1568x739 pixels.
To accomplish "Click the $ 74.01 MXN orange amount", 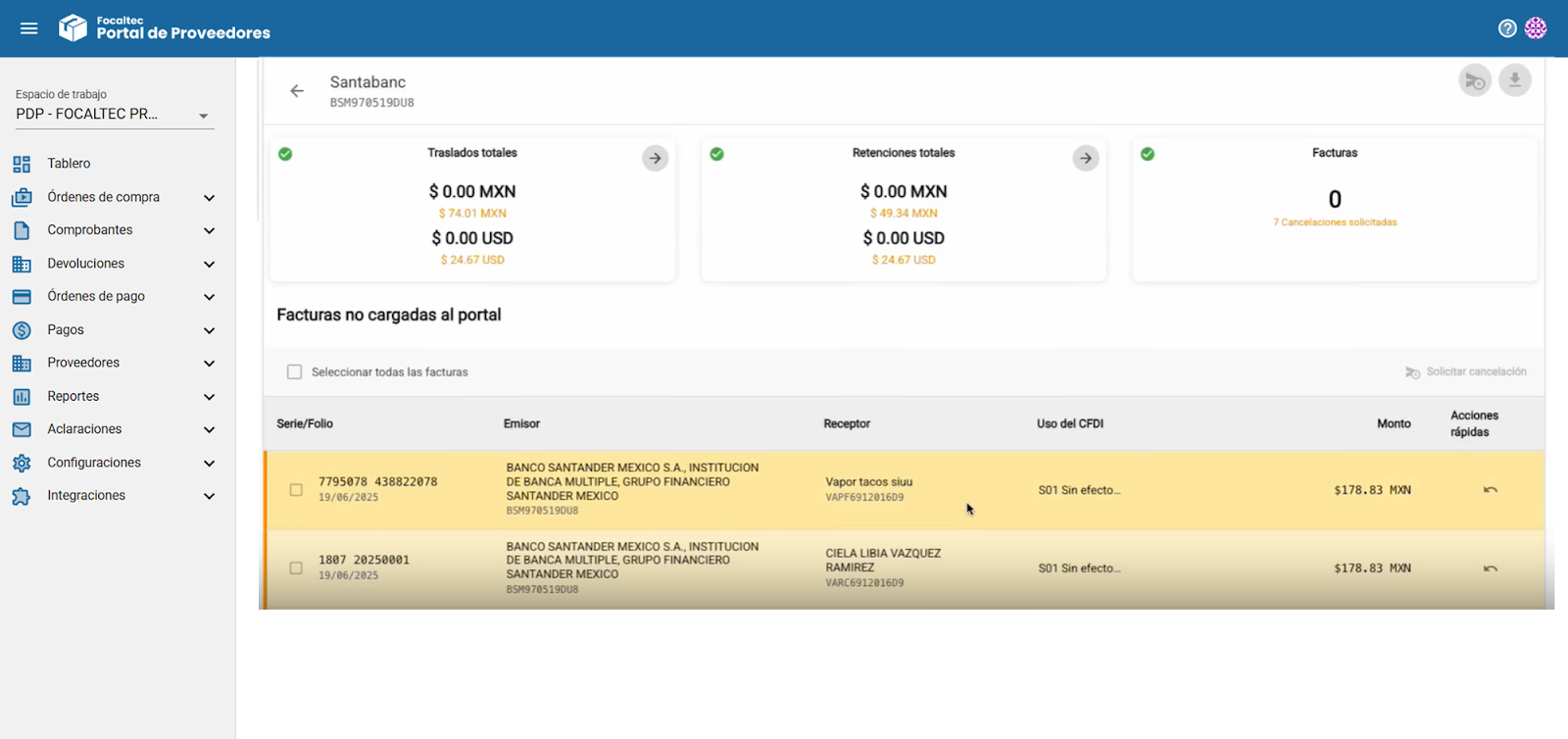I will click(472, 214).
